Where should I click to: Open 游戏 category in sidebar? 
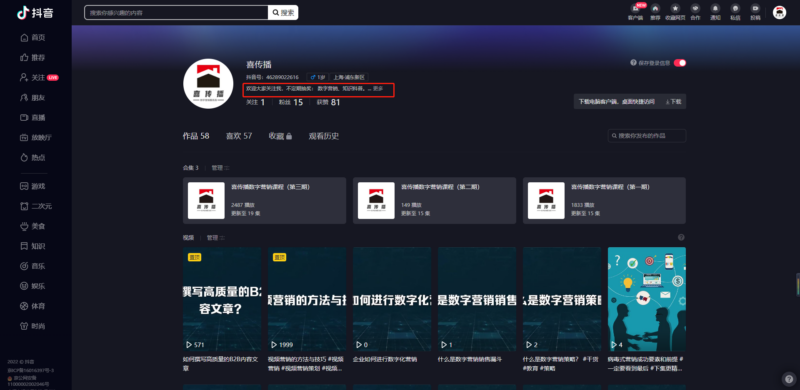point(33,186)
